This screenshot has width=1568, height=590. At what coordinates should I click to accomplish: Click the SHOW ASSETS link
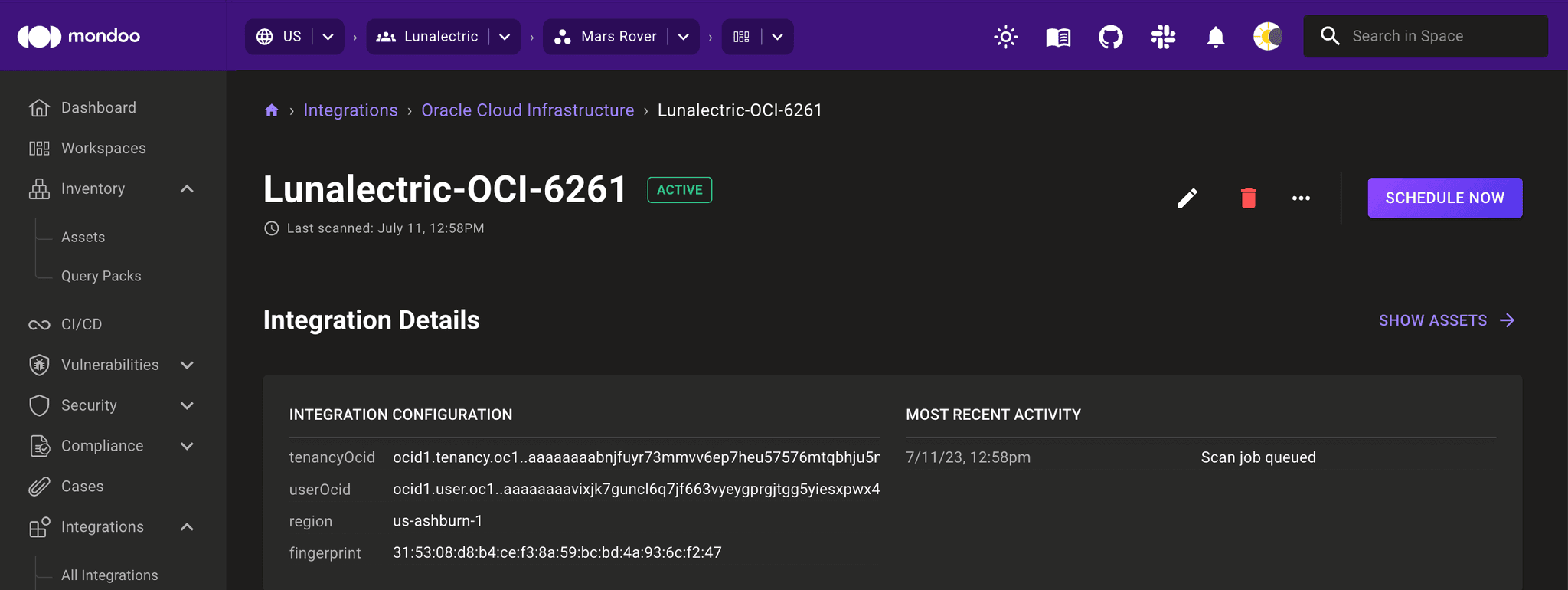1446,320
